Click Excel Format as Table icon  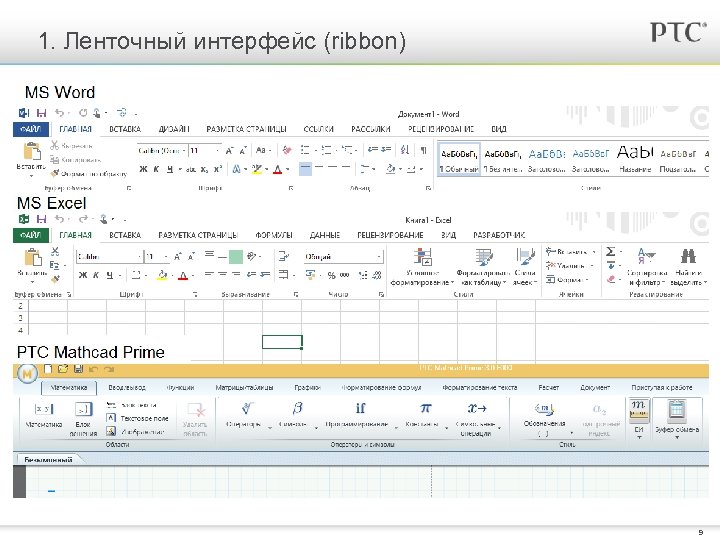coord(484,257)
